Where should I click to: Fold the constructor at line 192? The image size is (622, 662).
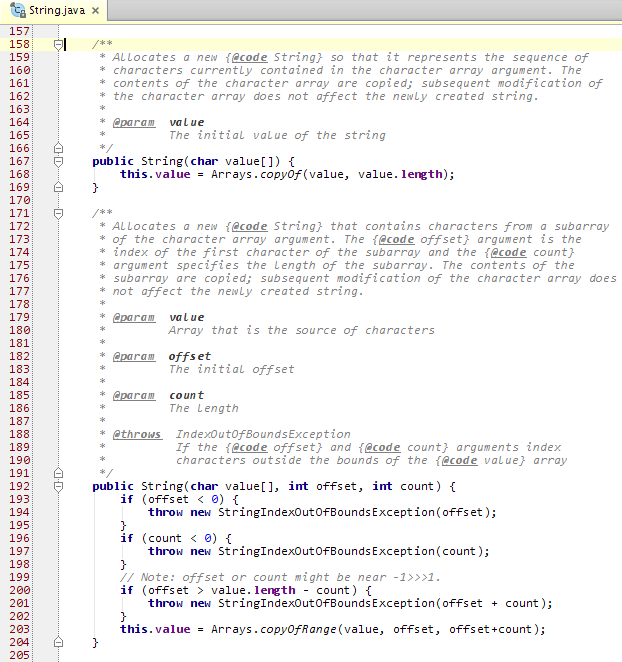[x=59, y=486]
